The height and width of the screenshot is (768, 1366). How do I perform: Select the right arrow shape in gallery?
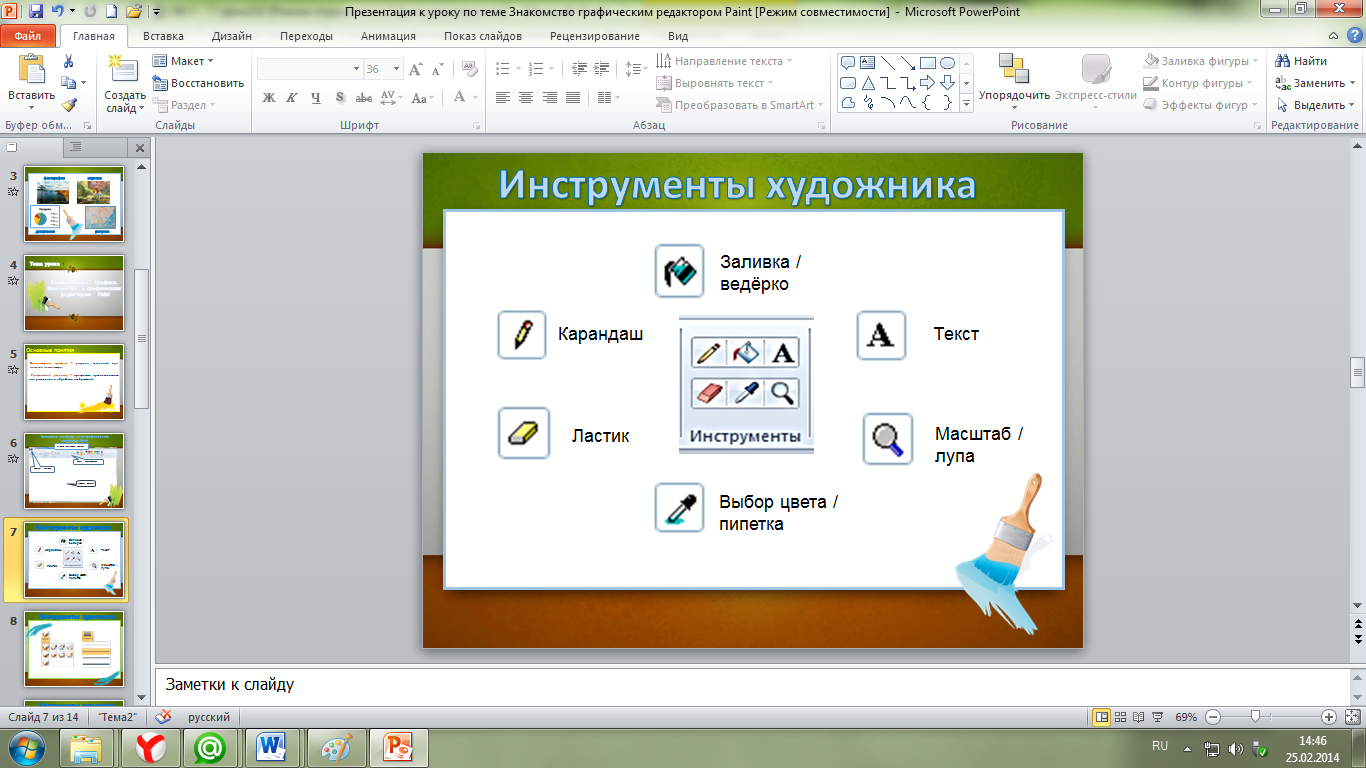pyautogui.click(x=927, y=83)
